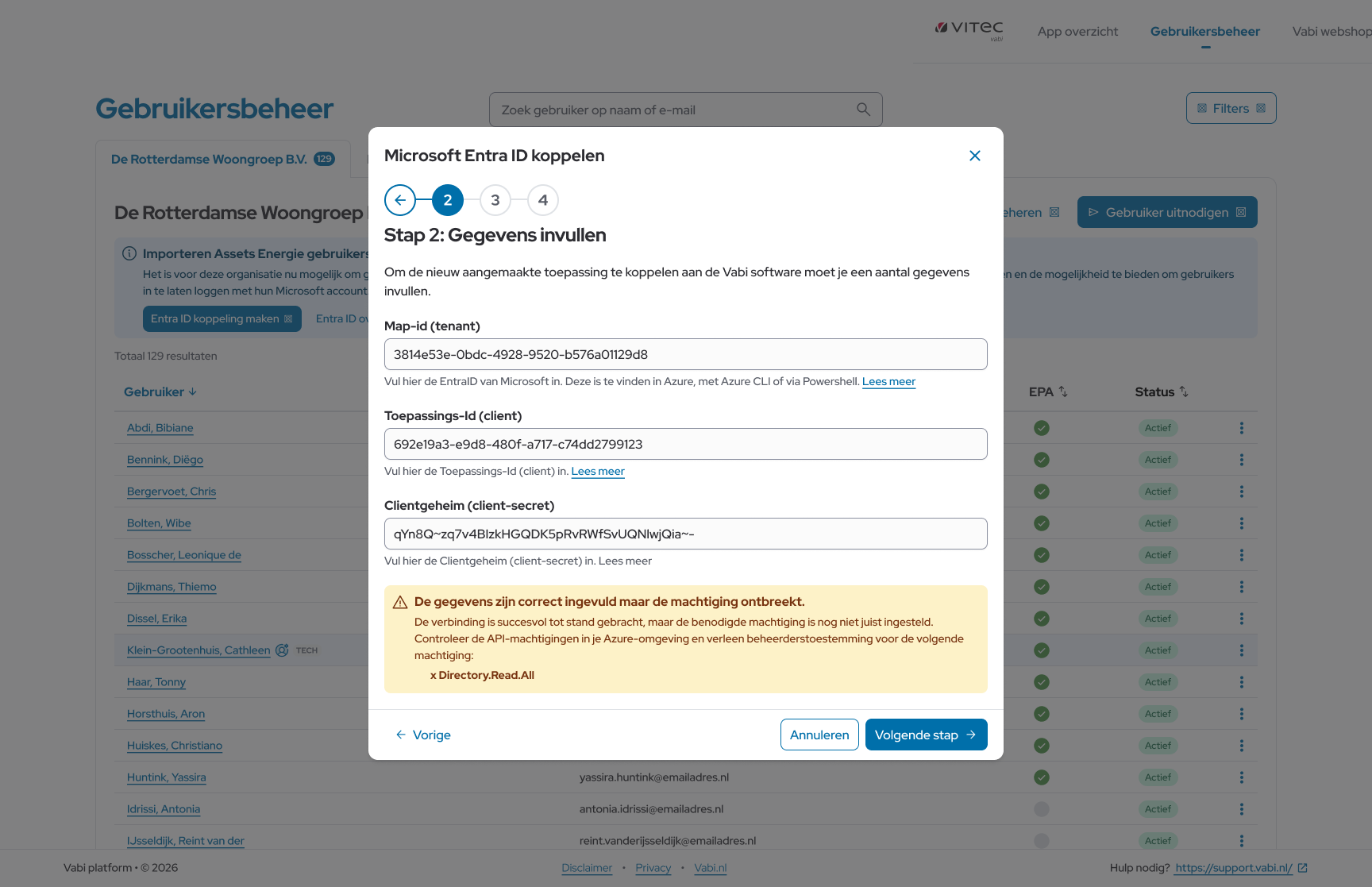This screenshot has width=1372, height=887.
Task: Open three-dot menu for Huntink, Yassira
Action: 1242,777
